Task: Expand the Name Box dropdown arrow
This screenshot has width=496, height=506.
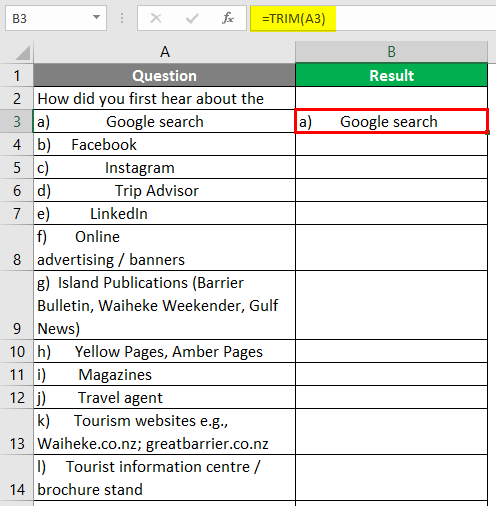Action: (96, 17)
